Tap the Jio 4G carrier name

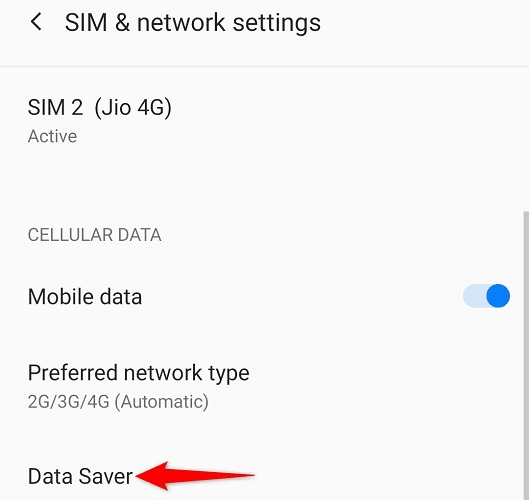(x=133, y=108)
